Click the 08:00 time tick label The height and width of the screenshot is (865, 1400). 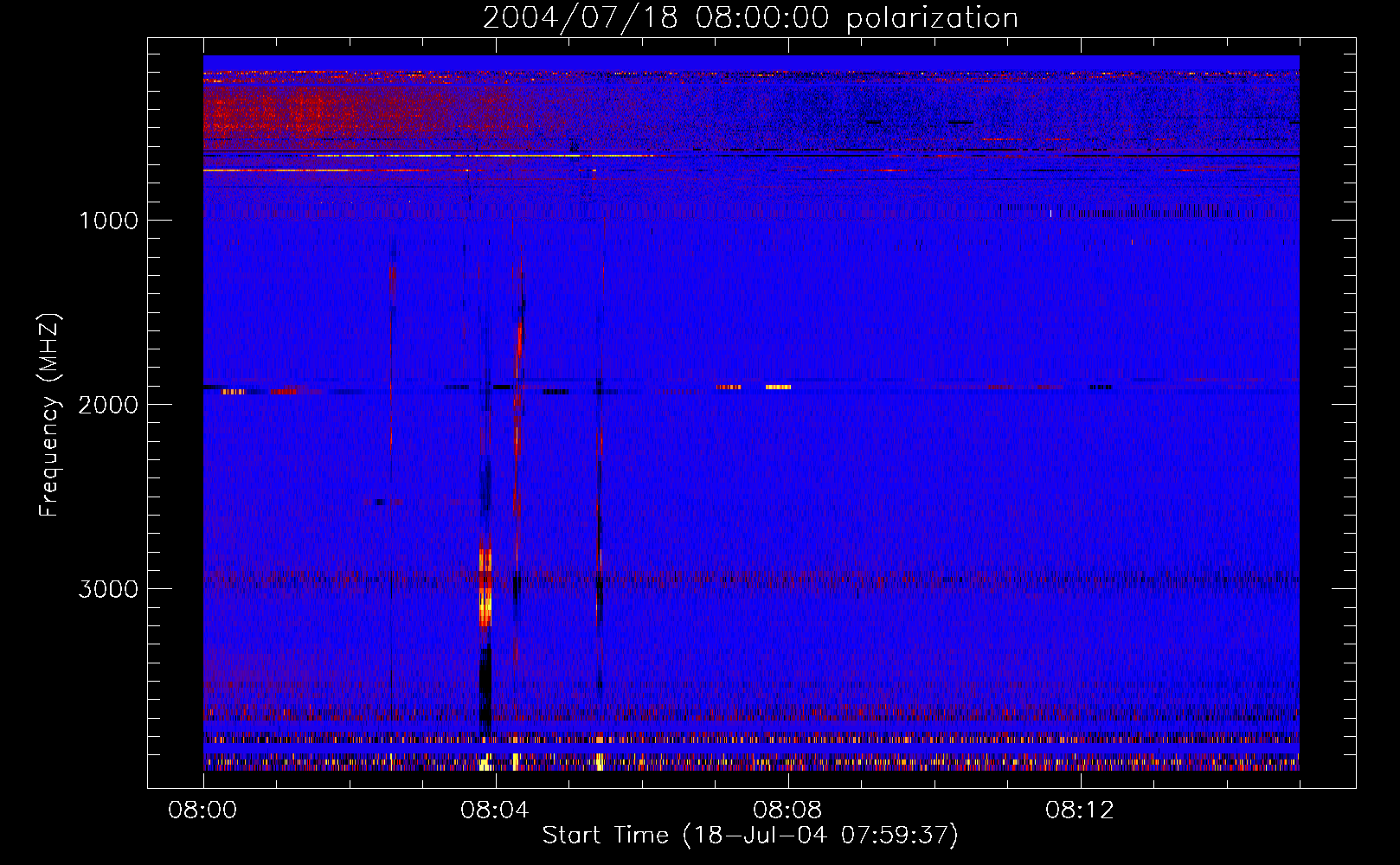tap(203, 811)
